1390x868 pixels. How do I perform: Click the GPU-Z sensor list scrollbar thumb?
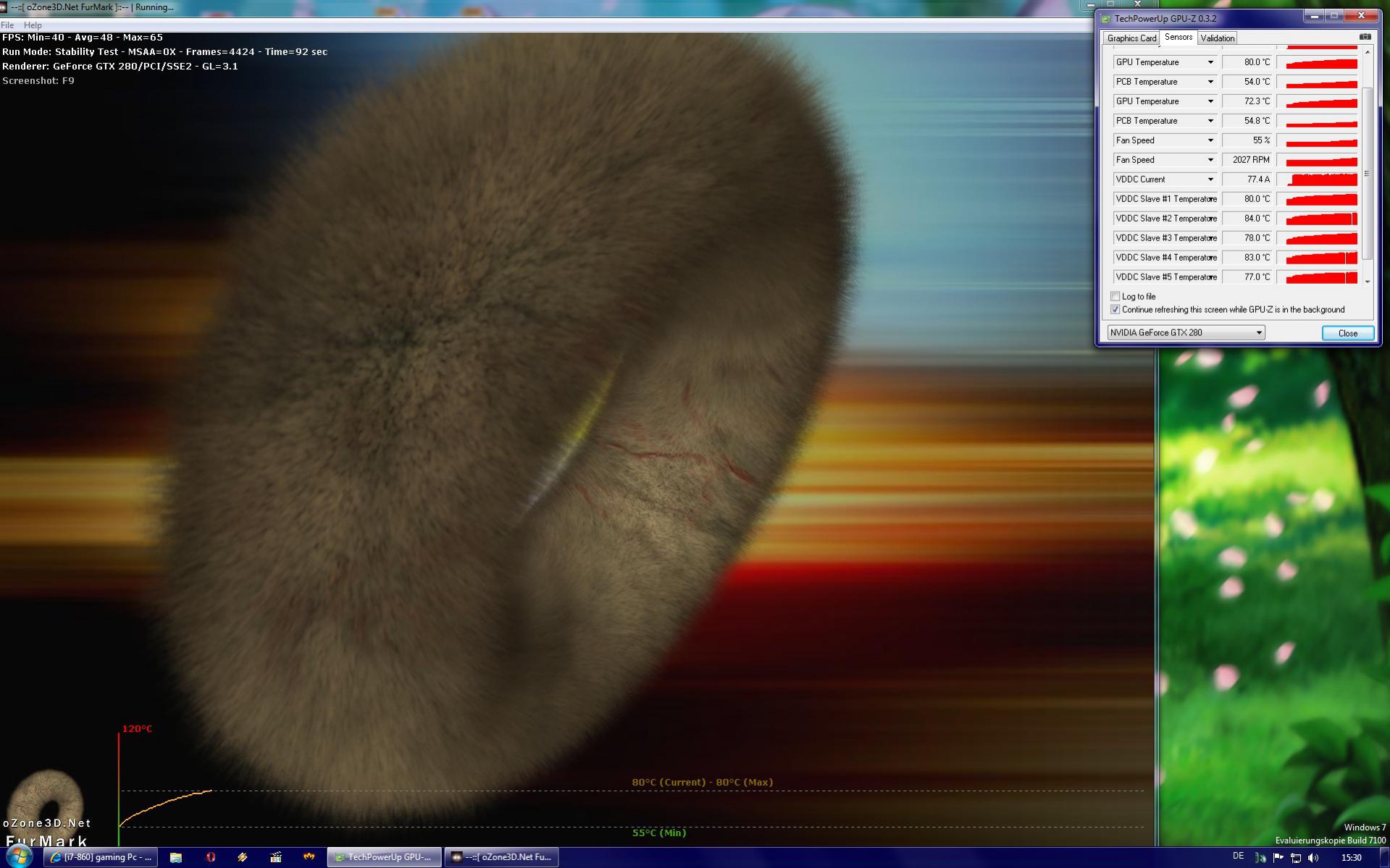point(1367,173)
